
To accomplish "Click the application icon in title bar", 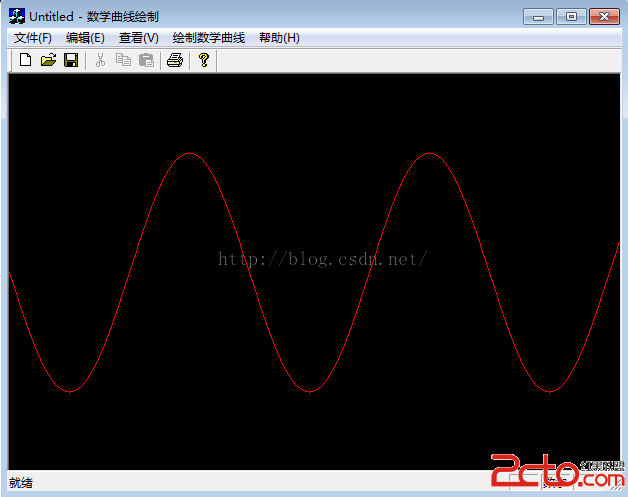I will click(x=17, y=16).
